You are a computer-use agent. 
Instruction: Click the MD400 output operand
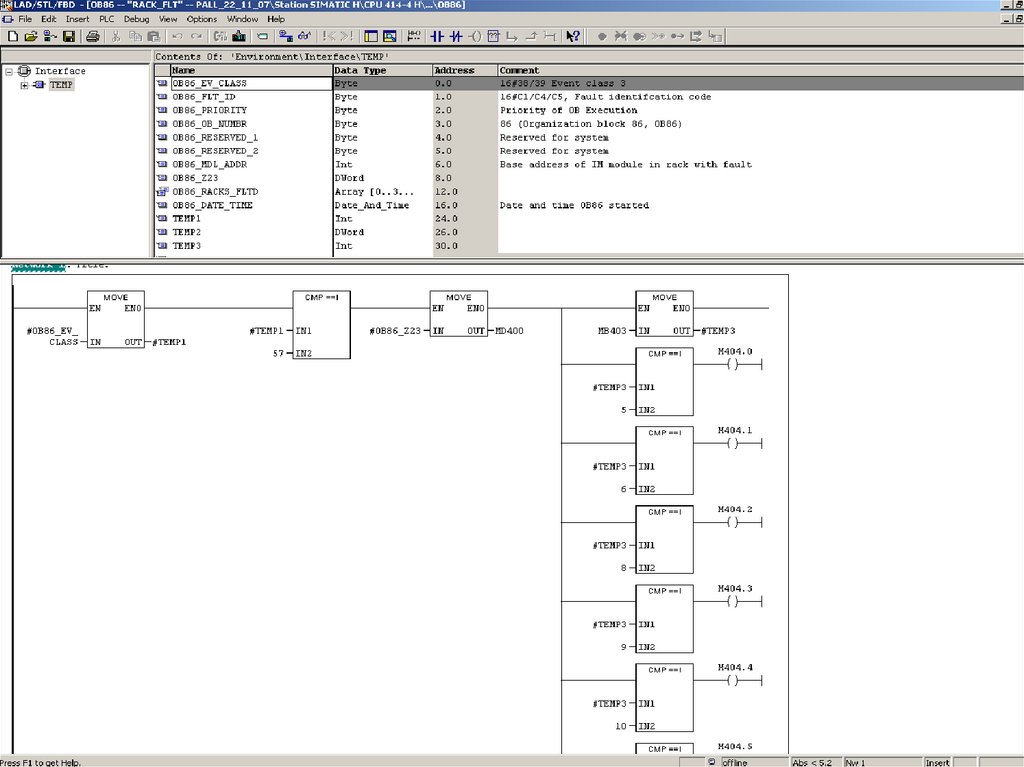pyautogui.click(x=509, y=331)
